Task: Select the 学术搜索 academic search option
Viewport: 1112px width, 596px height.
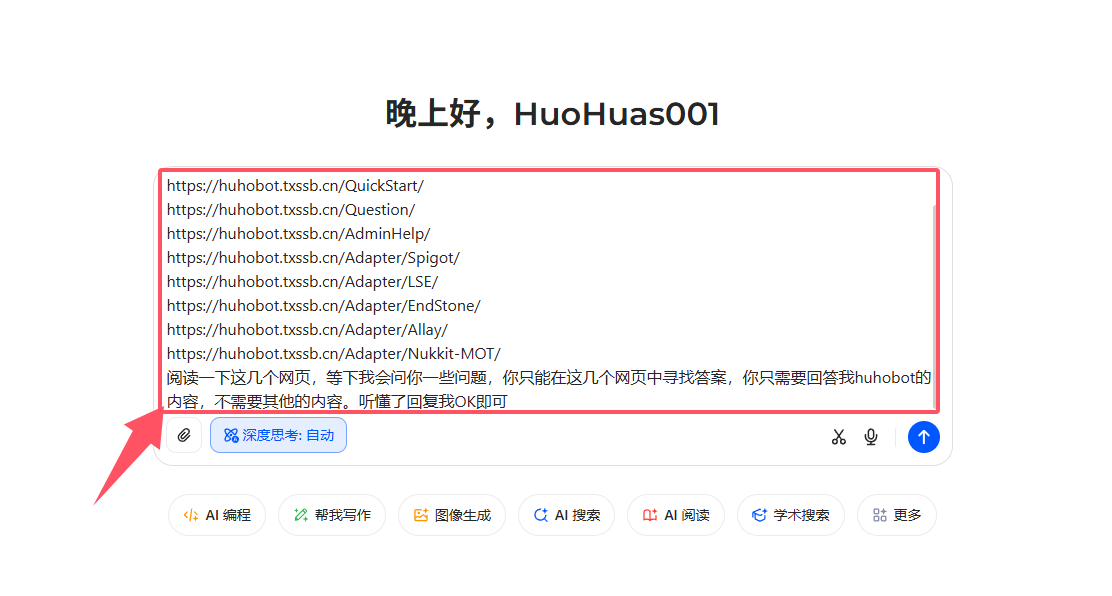Action: pyautogui.click(x=791, y=515)
